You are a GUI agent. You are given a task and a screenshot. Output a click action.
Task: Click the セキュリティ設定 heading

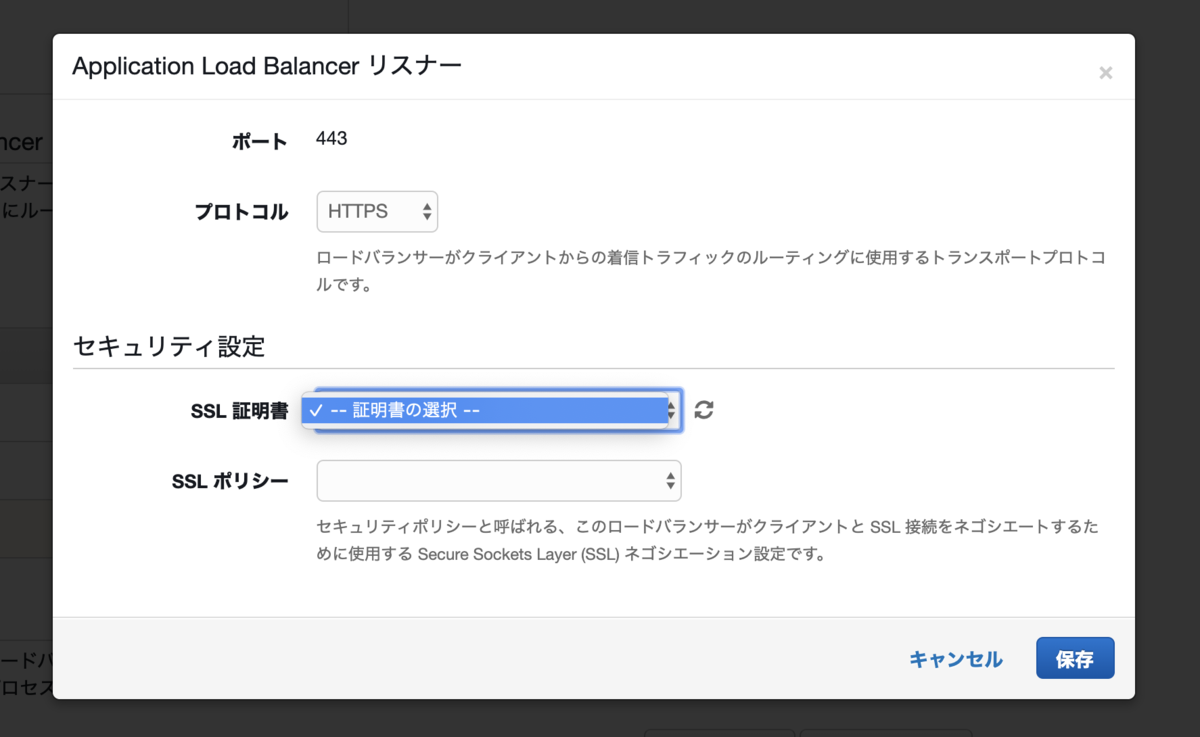169,346
